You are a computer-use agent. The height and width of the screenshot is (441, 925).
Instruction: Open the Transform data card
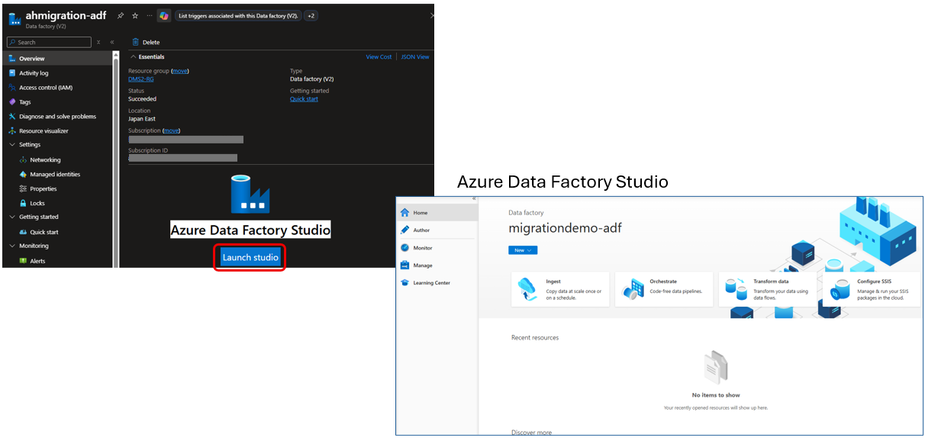tap(768, 289)
